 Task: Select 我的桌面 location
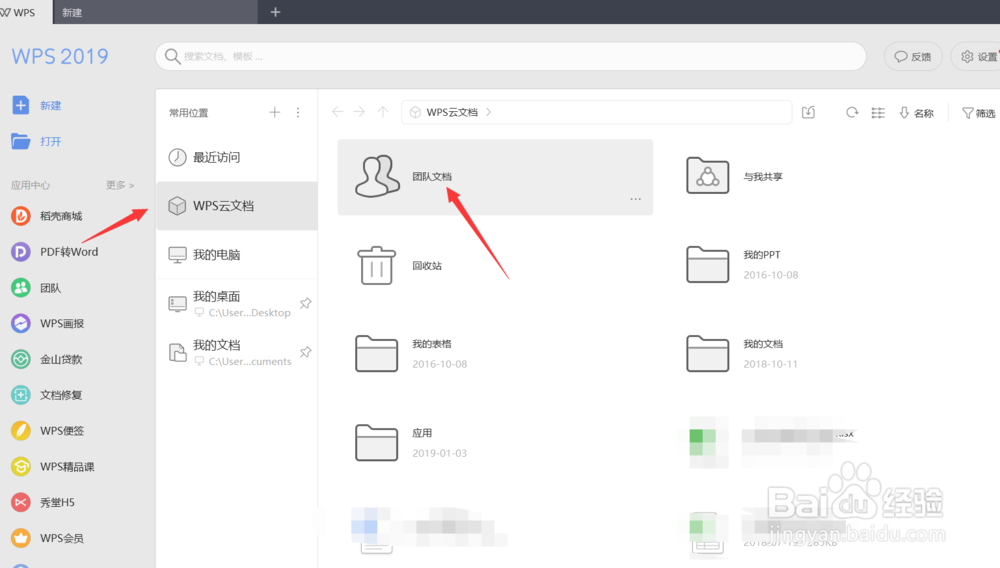coord(237,303)
